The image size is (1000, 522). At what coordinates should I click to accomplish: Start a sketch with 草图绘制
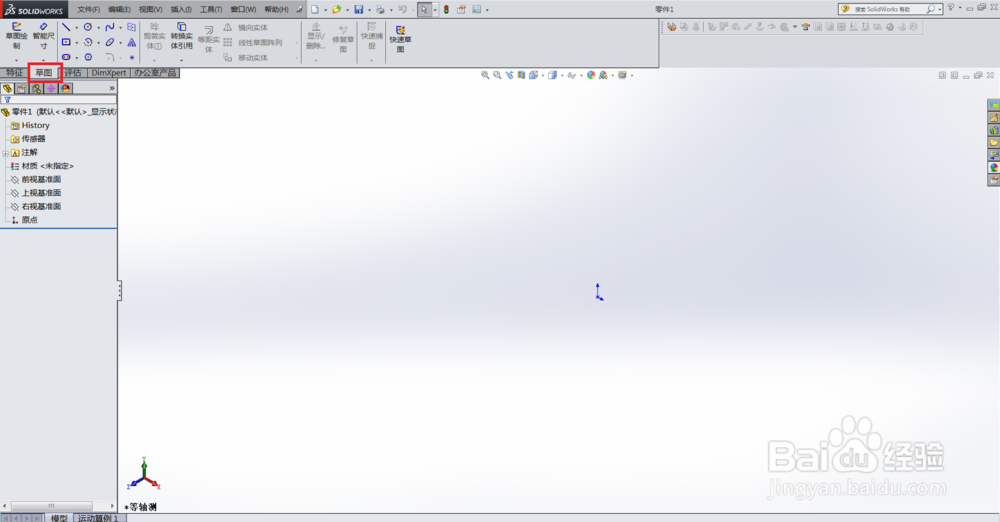[x=16, y=36]
